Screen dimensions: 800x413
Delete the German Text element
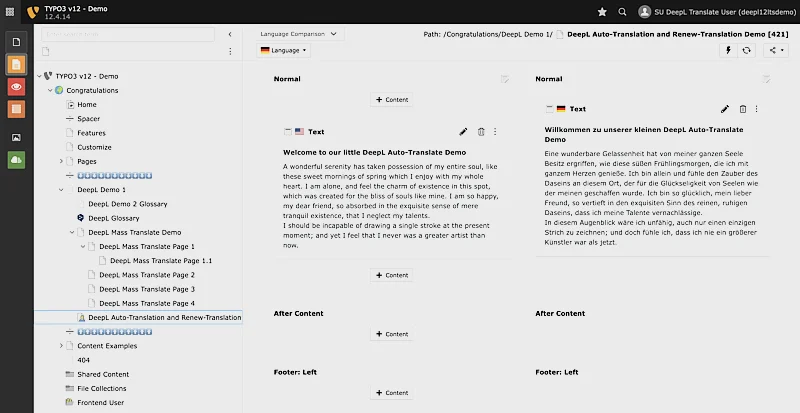pos(743,109)
